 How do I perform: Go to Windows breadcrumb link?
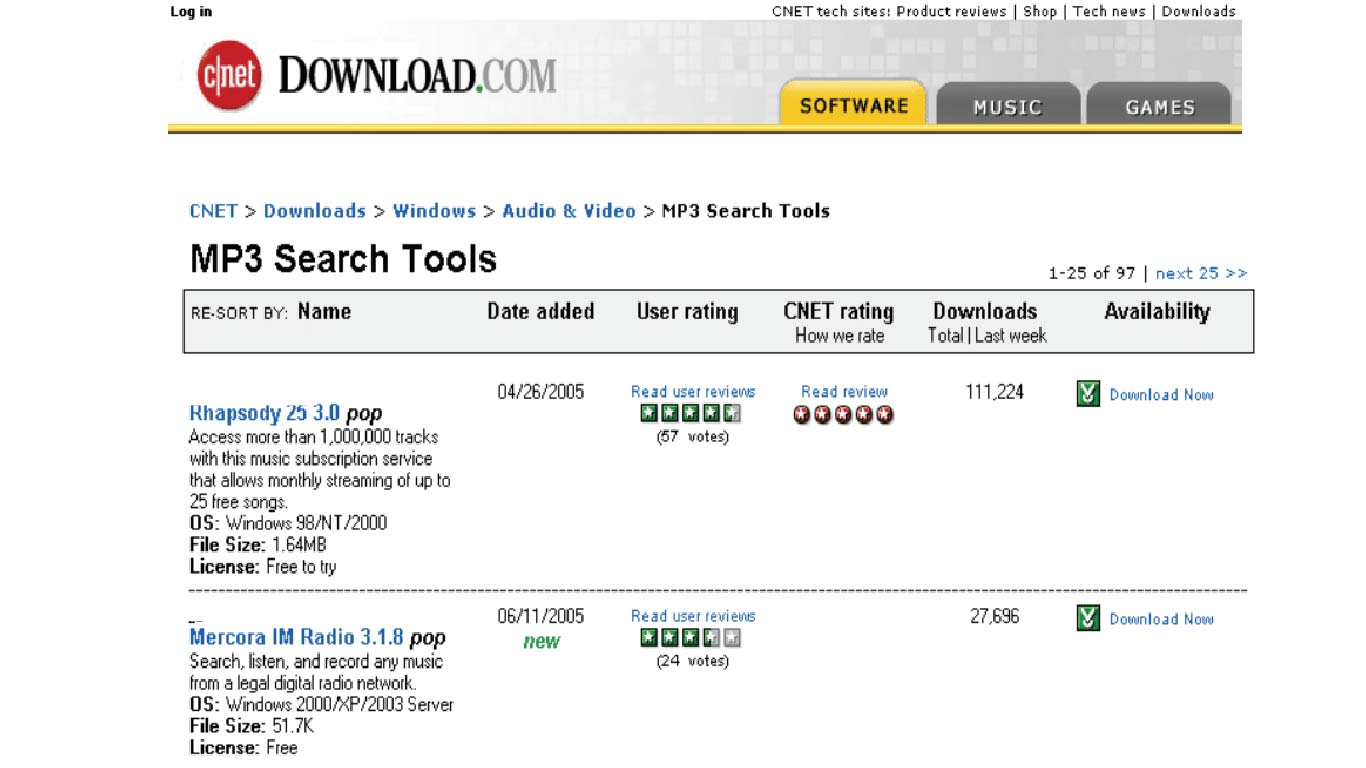pyautogui.click(x=434, y=211)
